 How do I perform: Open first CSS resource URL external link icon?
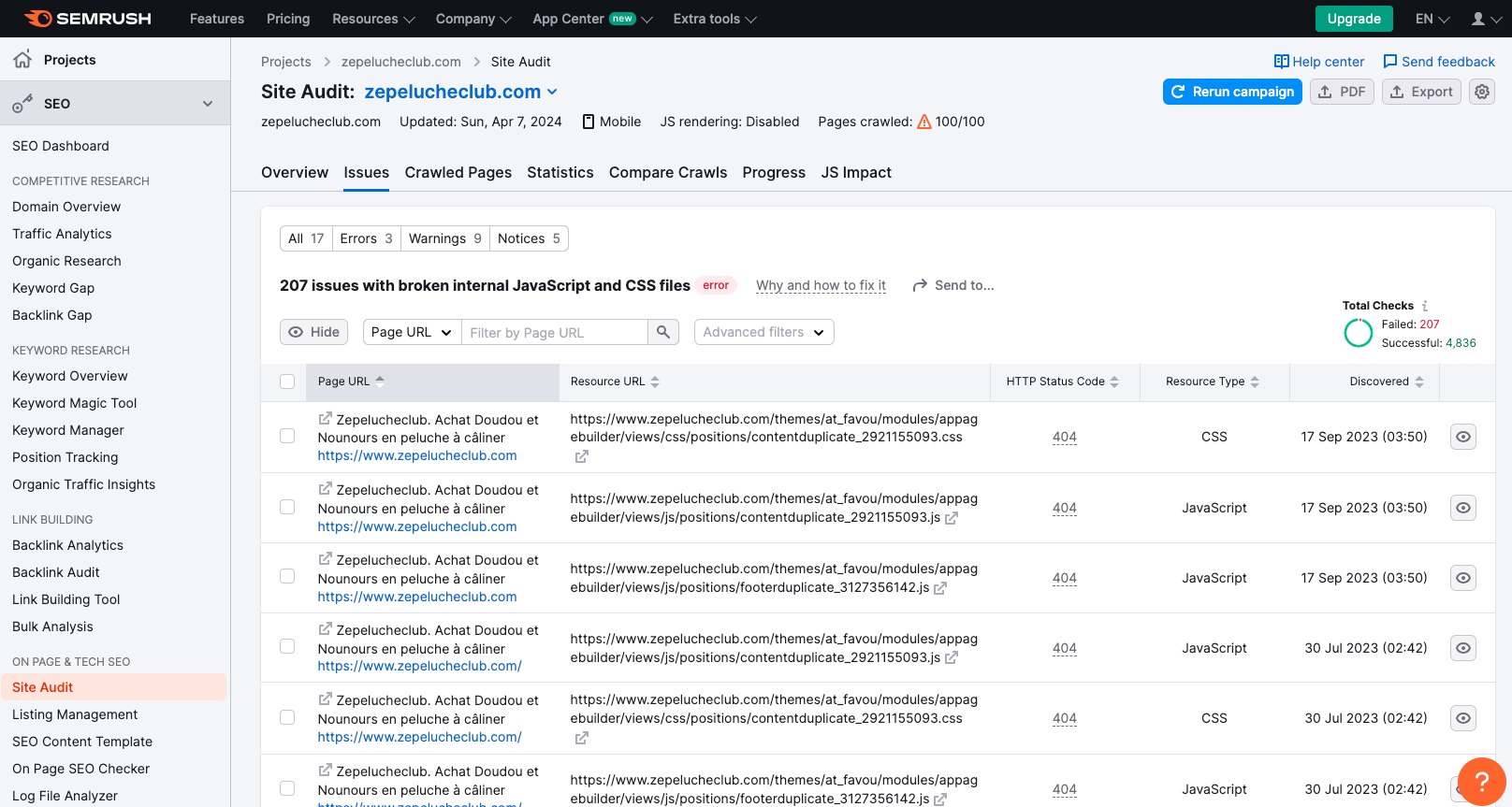[581, 456]
